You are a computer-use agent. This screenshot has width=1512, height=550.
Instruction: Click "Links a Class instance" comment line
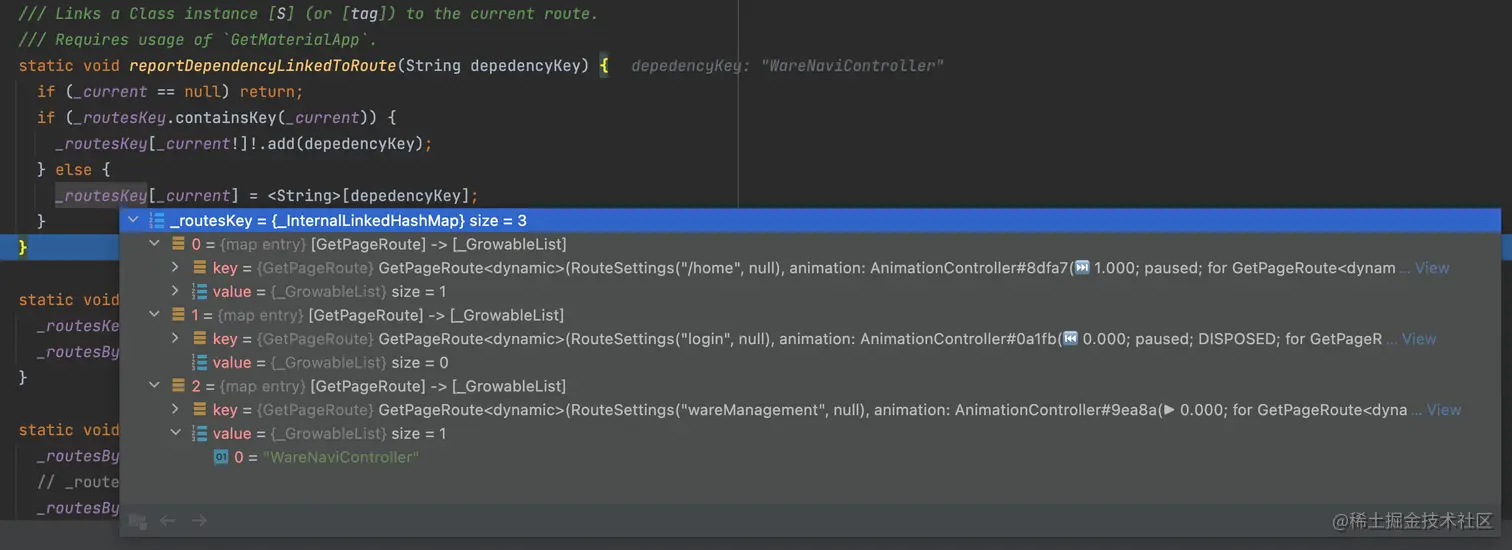coord(308,14)
